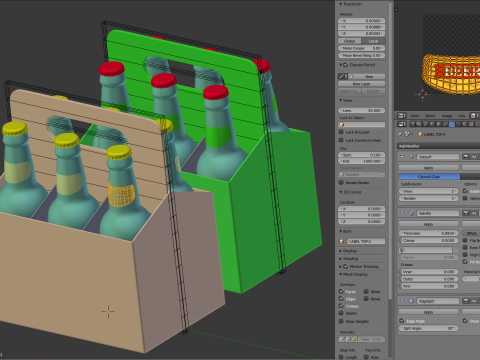Click the pin icon beside LABEL TOP-3 breadcrumb
Image resolution: width=480 pixels, height=360 pixels.
400,134
